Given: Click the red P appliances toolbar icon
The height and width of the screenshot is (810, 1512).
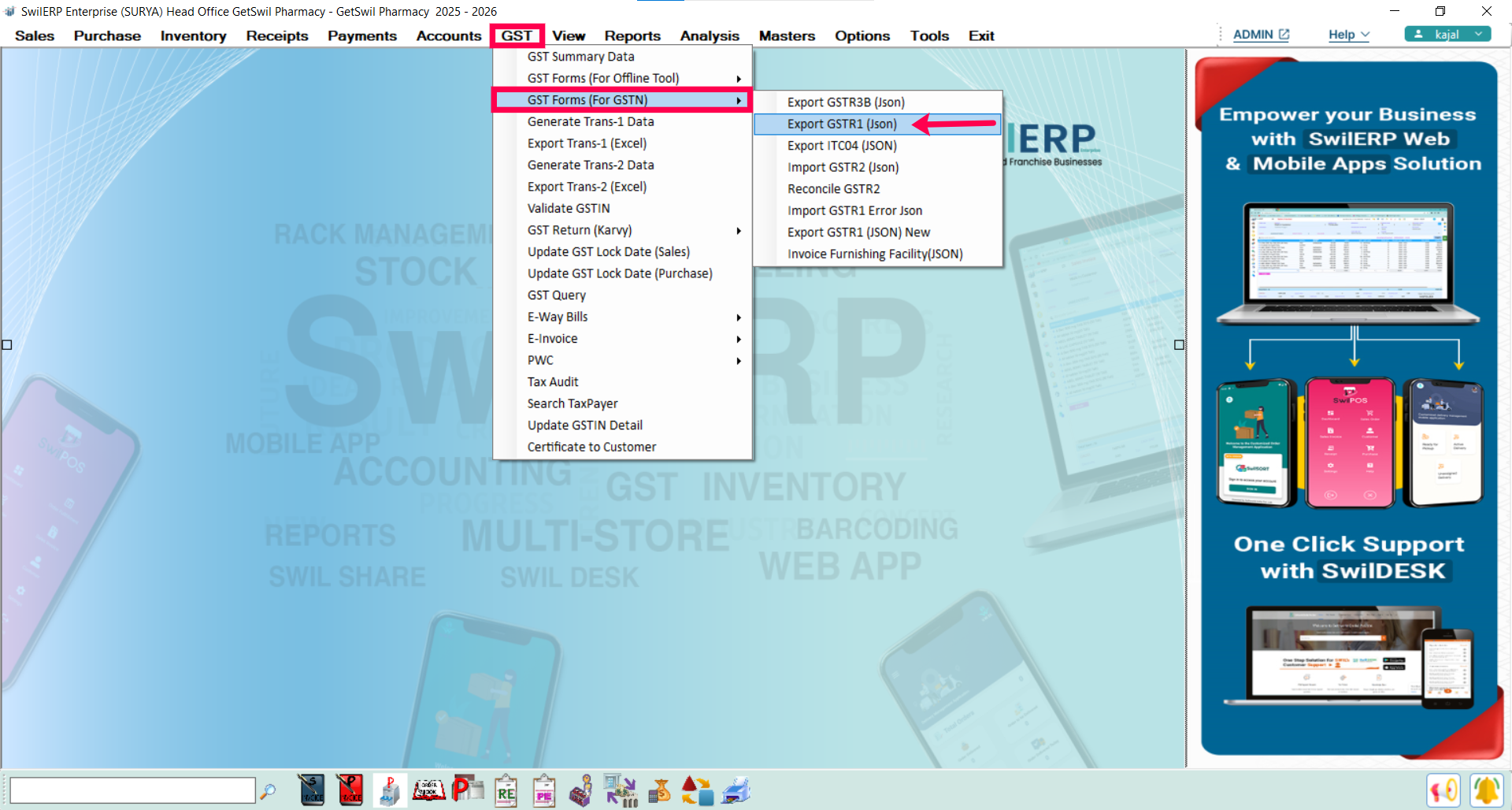Looking at the screenshot, I should [x=468, y=790].
